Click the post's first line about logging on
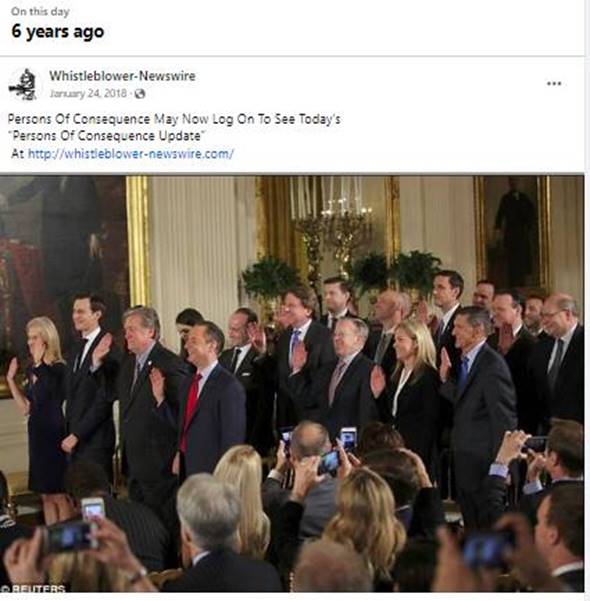The width and height of the screenshot is (590, 601). point(174,119)
